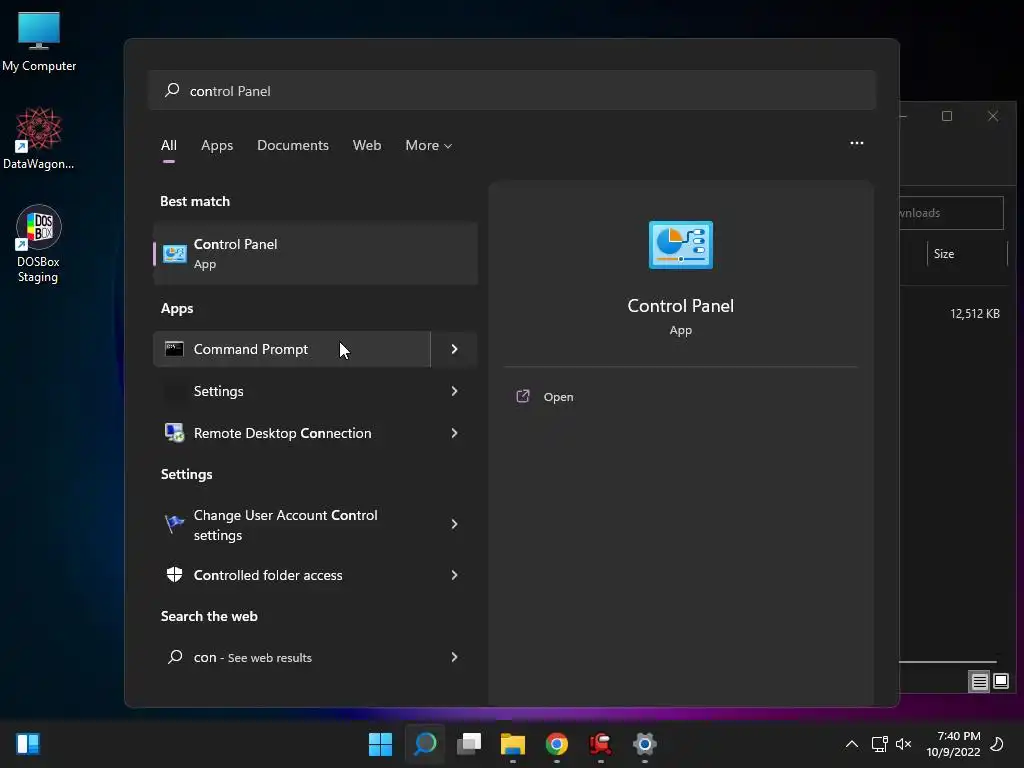
Task: Open Google Chrome from taskbar
Action: click(557, 744)
